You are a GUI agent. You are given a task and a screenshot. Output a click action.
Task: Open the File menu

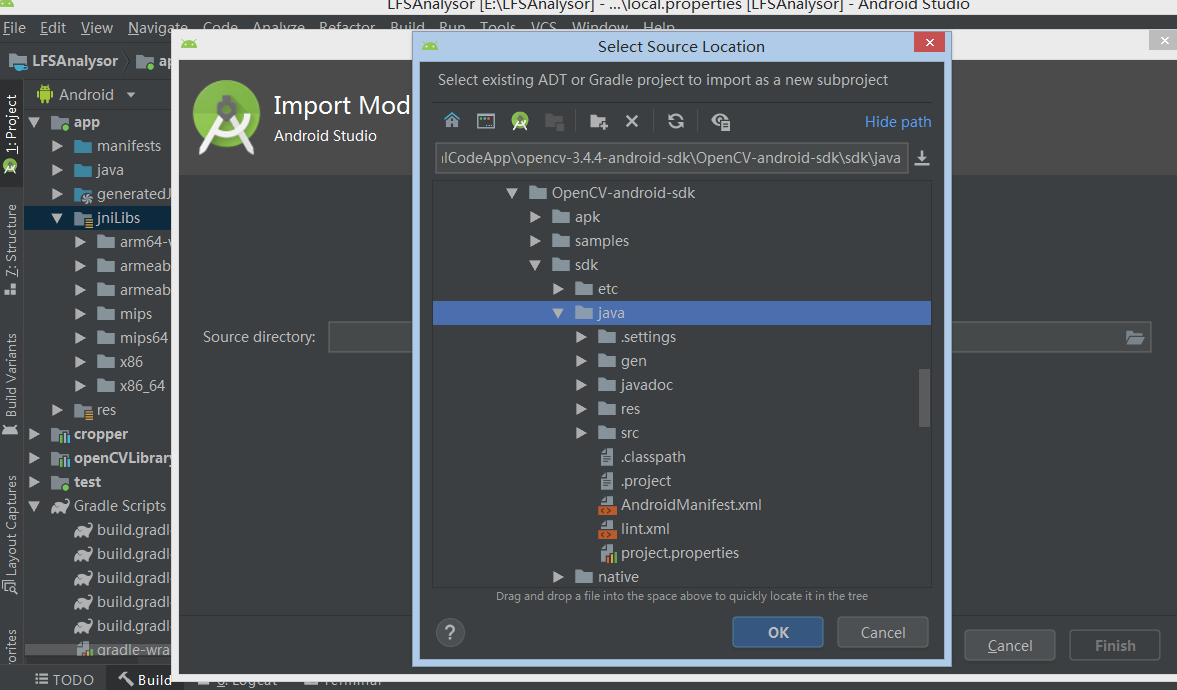[14, 28]
